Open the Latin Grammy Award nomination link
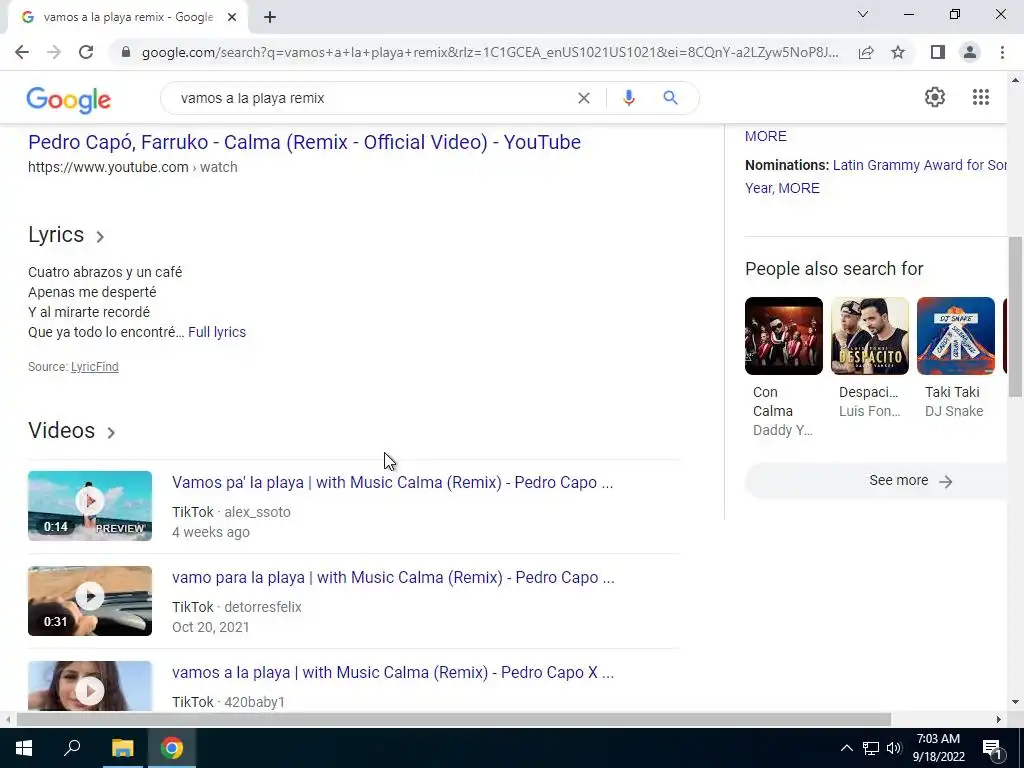Image resolution: width=1024 pixels, height=768 pixels. click(x=920, y=165)
